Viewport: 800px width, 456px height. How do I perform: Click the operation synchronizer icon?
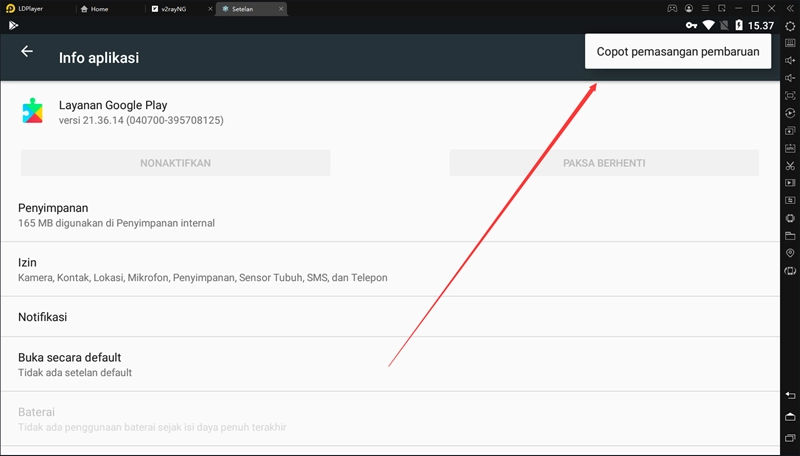point(790,113)
